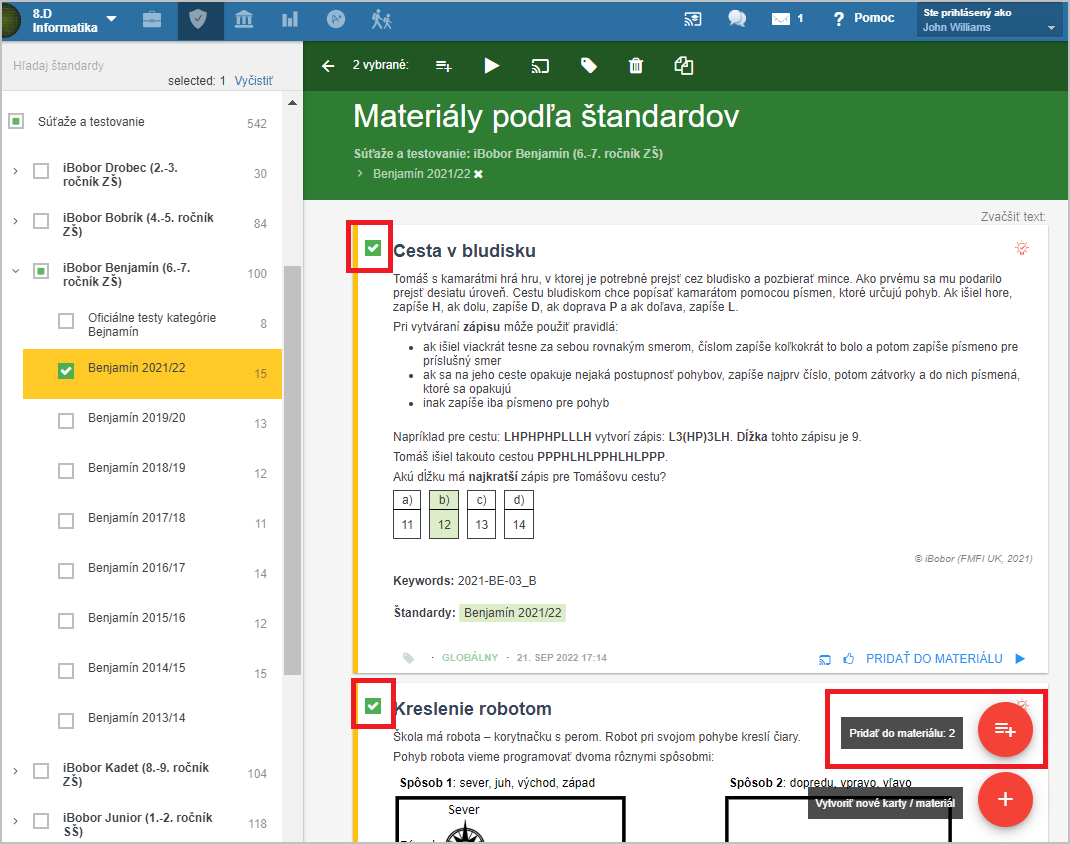The width and height of the screenshot is (1070, 844).
Task: Copy selected cards with duplicate icon
Action: point(684,66)
